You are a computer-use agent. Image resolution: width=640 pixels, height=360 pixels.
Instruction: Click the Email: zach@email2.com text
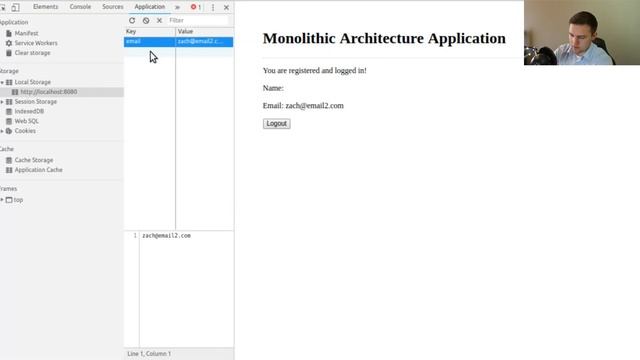(303, 106)
